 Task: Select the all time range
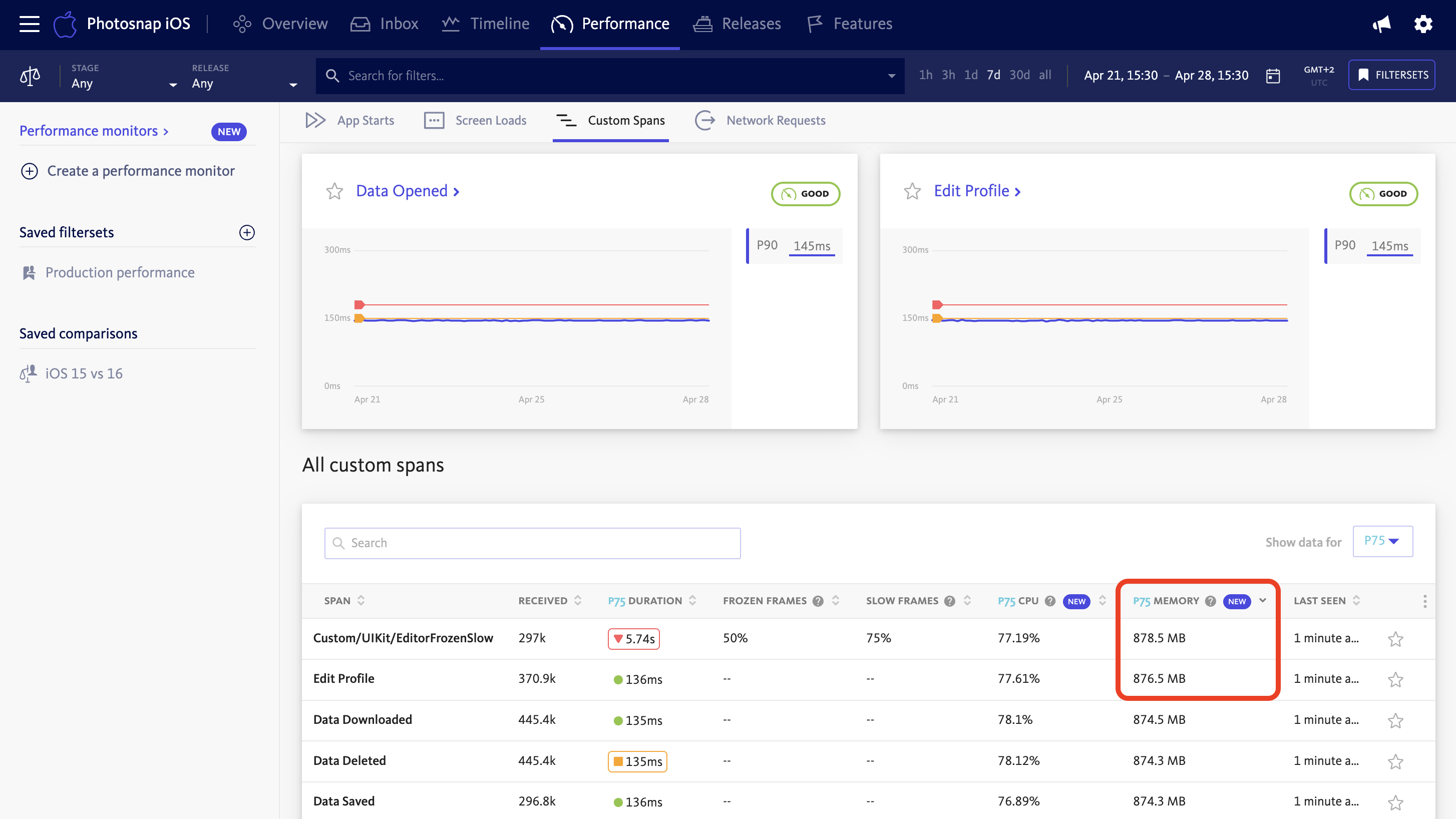[1045, 75]
